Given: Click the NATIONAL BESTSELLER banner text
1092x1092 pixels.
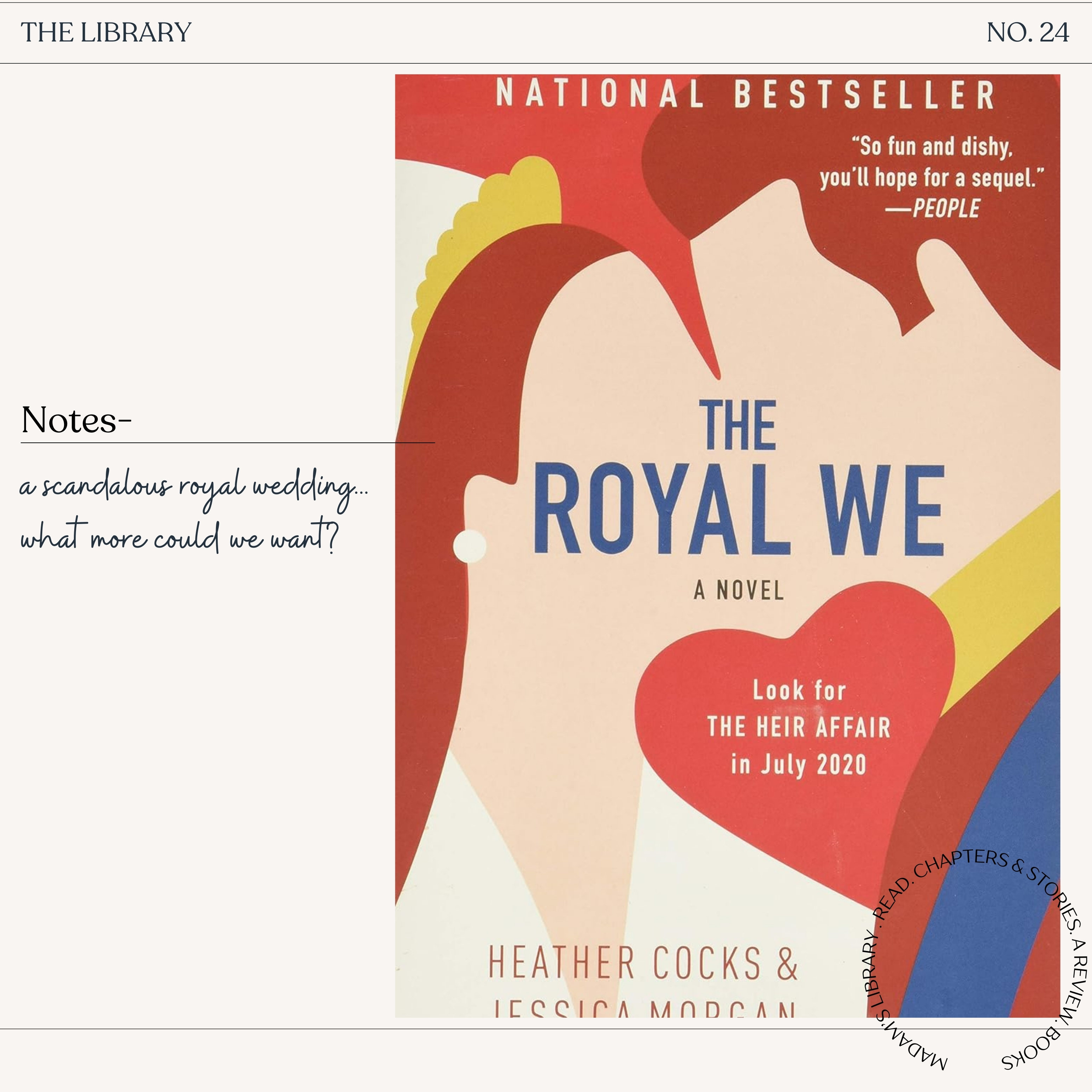Looking at the screenshot, I should pos(745,94).
